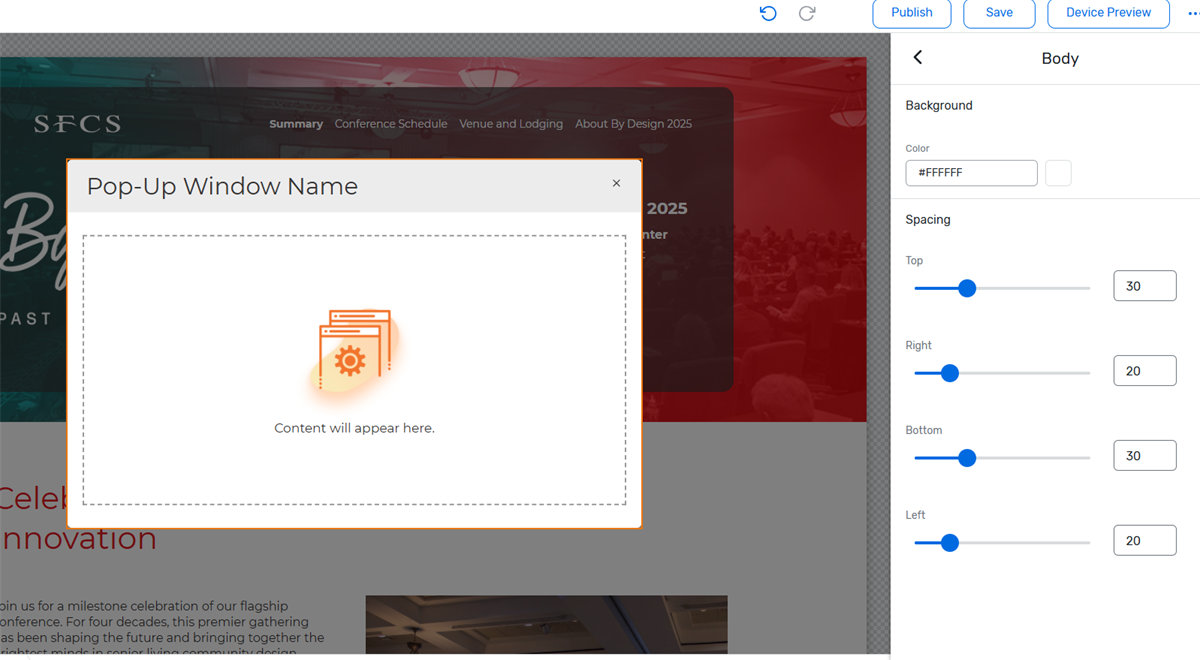
Task: Click the SFCS logo in the header
Action: (x=77, y=124)
